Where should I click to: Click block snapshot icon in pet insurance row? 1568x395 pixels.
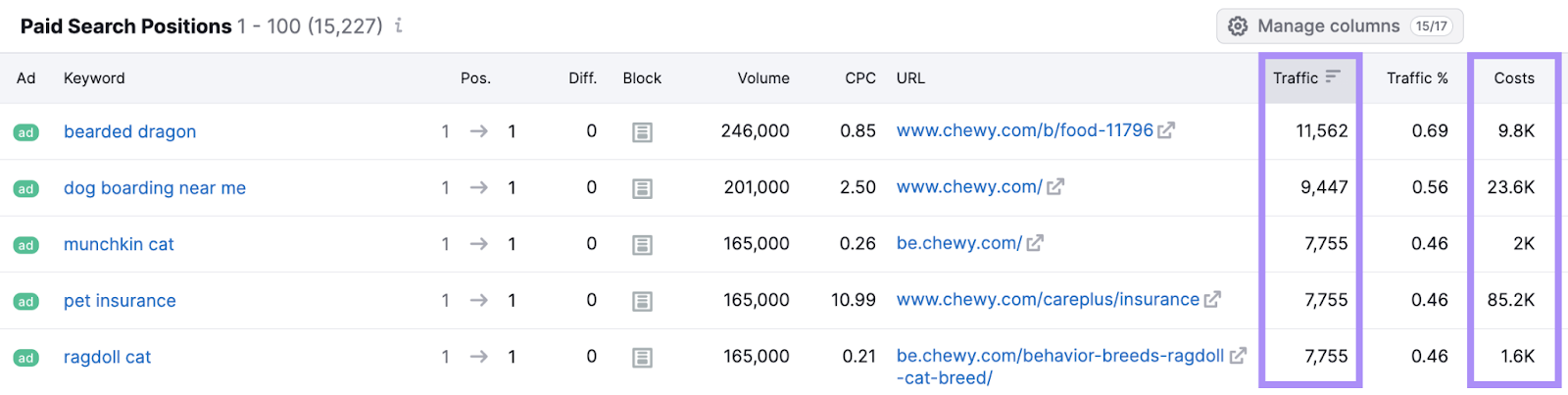click(642, 301)
